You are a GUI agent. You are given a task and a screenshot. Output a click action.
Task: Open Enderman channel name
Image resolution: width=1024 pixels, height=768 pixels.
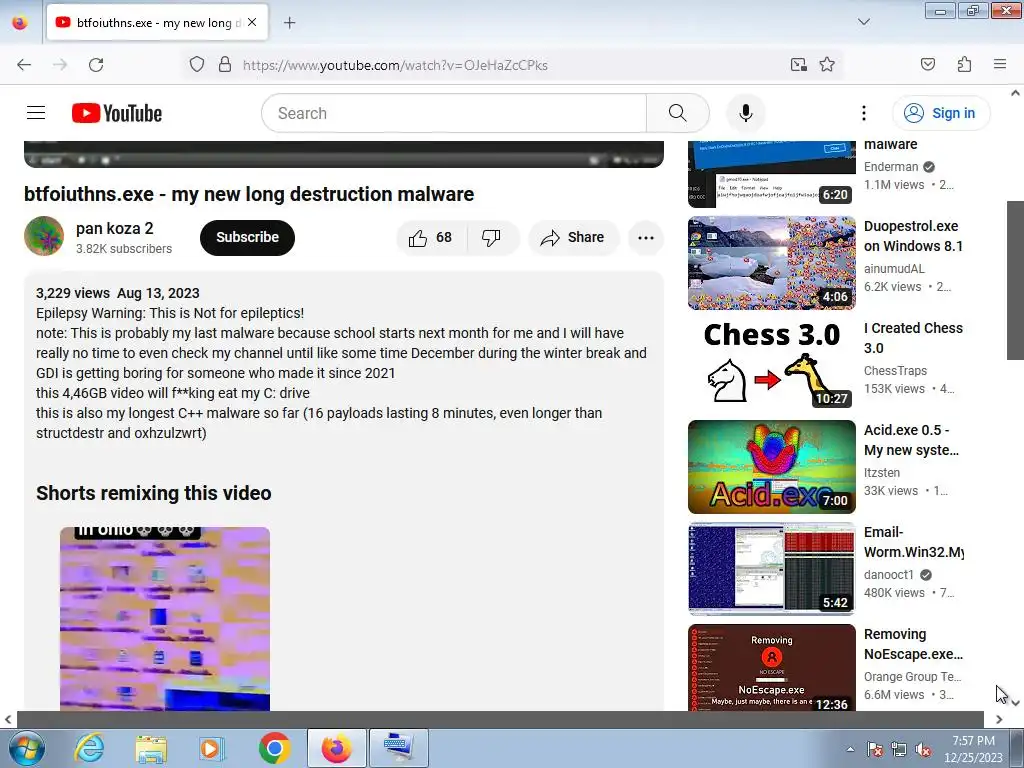tap(891, 167)
